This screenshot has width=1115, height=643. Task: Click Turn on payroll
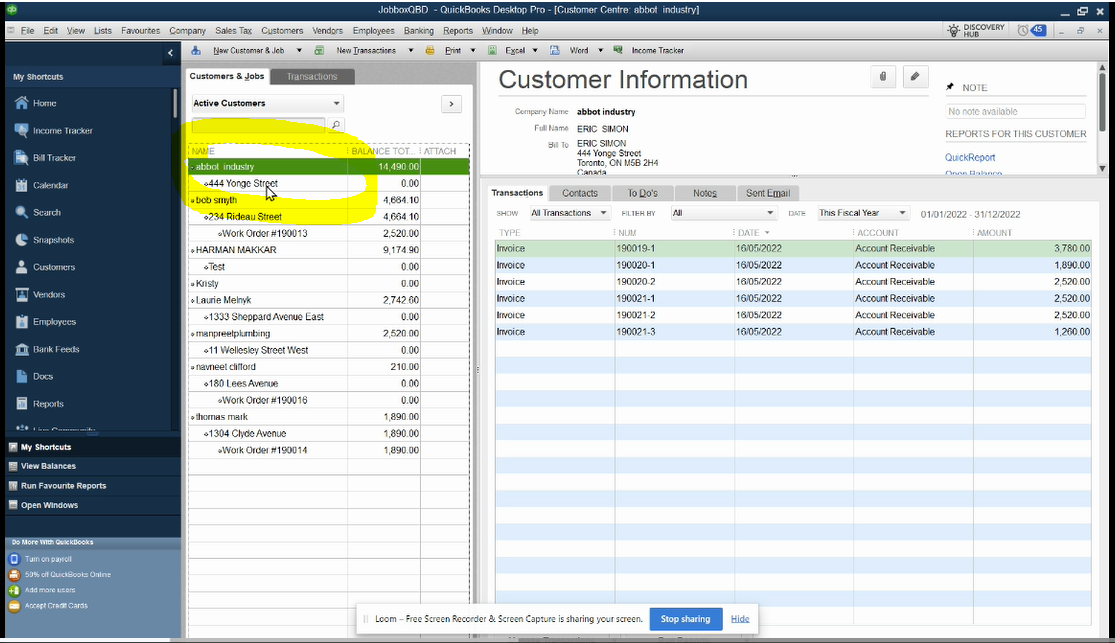(48, 559)
